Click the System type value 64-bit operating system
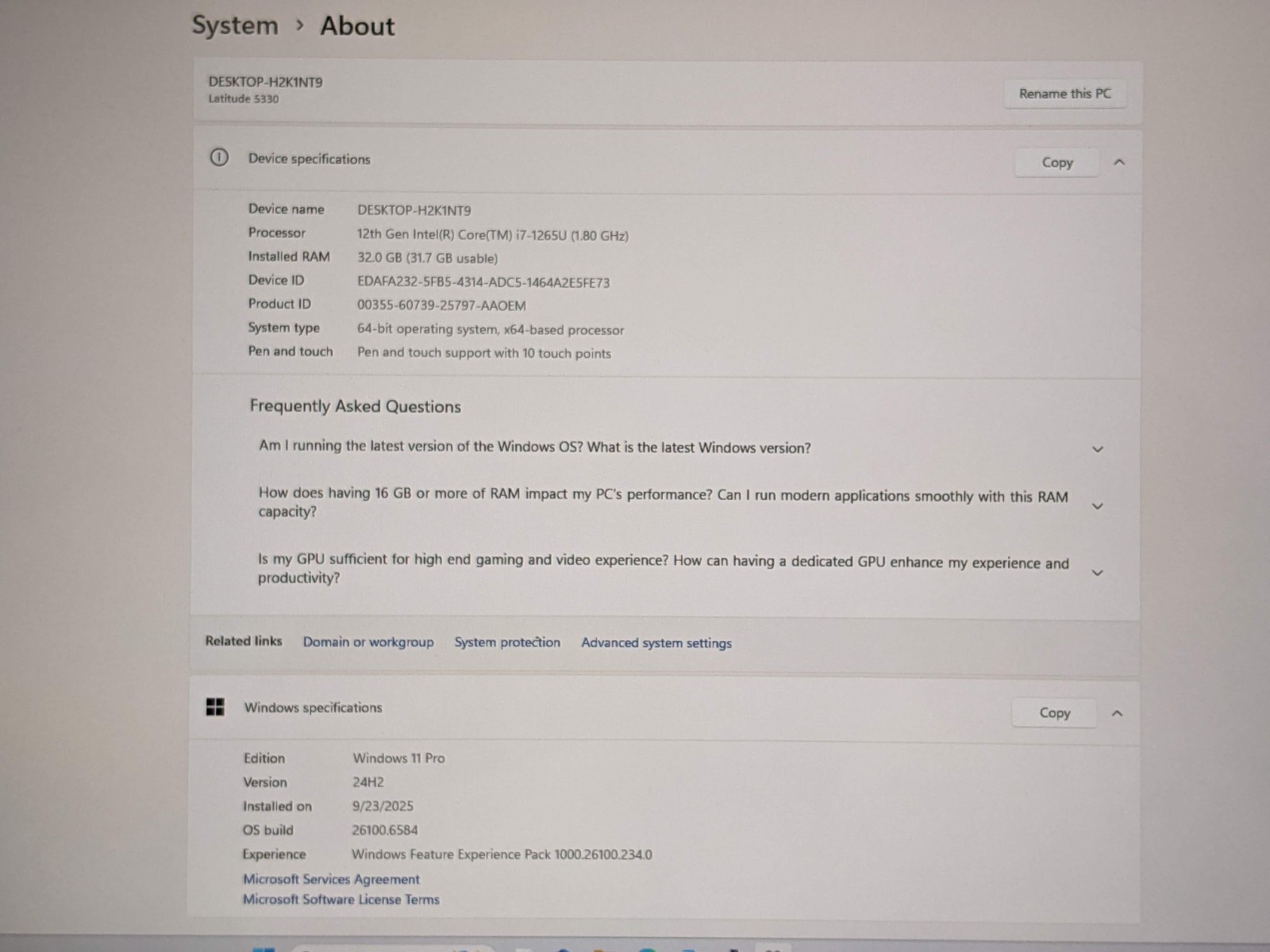The height and width of the screenshot is (952, 1270). pyautogui.click(x=491, y=330)
